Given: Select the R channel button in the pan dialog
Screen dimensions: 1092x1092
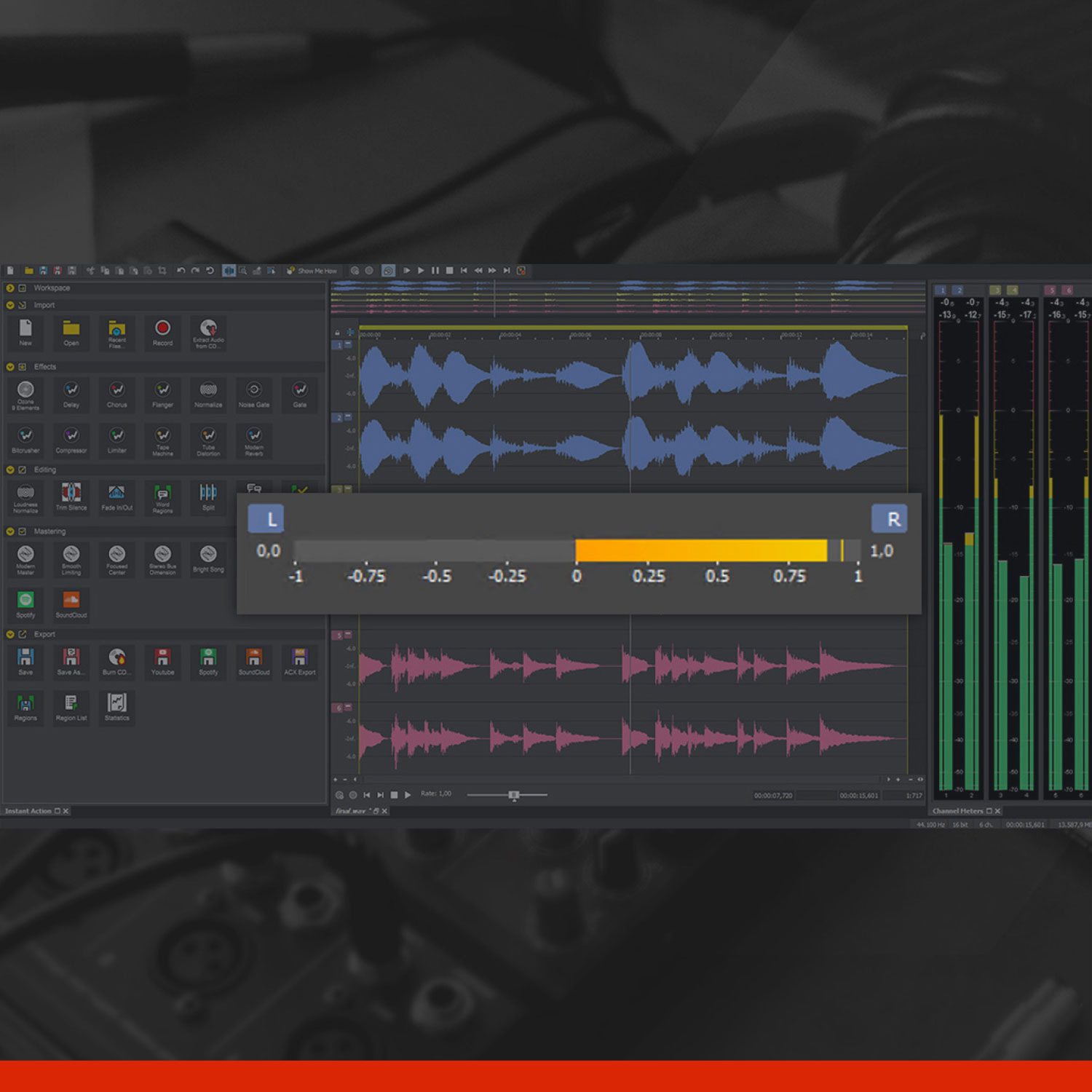Looking at the screenshot, I should coord(890,518).
